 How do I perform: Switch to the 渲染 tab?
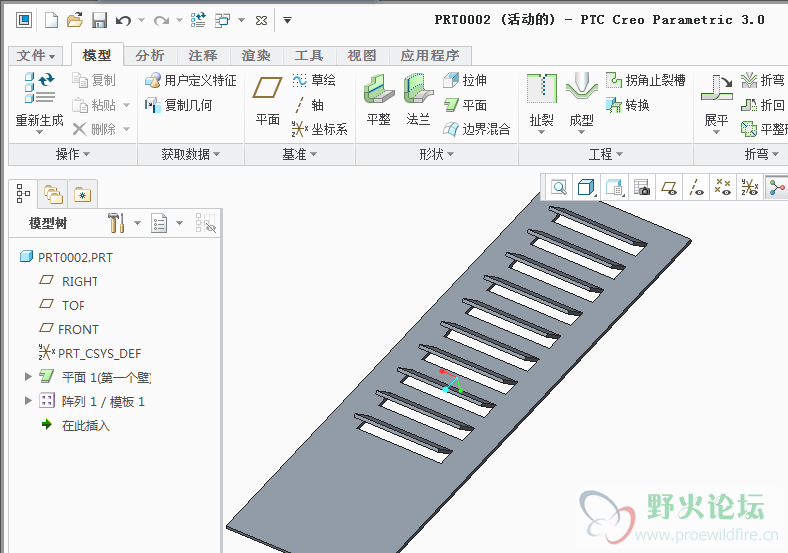coord(256,55)
